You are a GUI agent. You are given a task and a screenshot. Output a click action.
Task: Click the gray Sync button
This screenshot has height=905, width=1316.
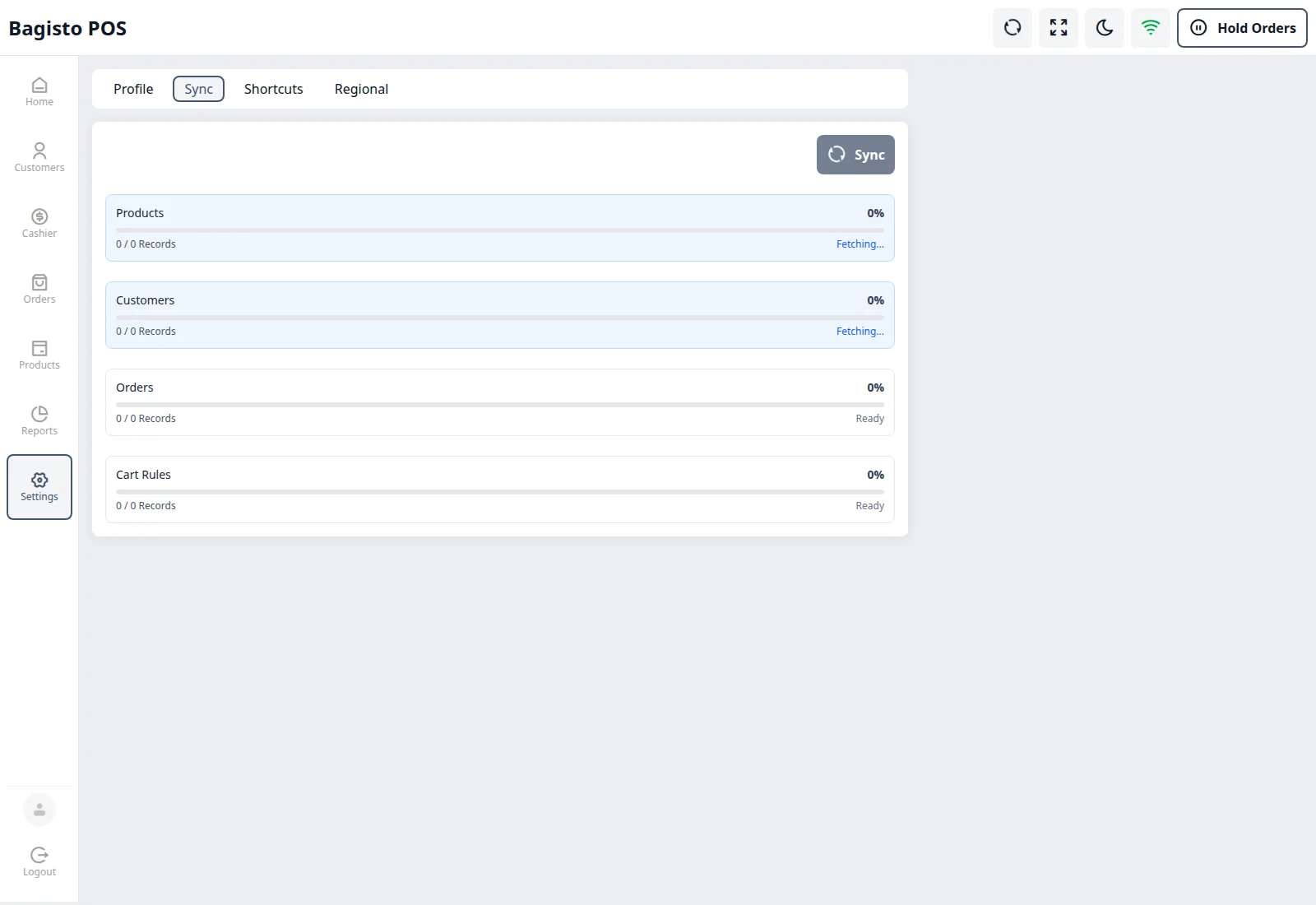pyautogui.click(x=855, y=155)
